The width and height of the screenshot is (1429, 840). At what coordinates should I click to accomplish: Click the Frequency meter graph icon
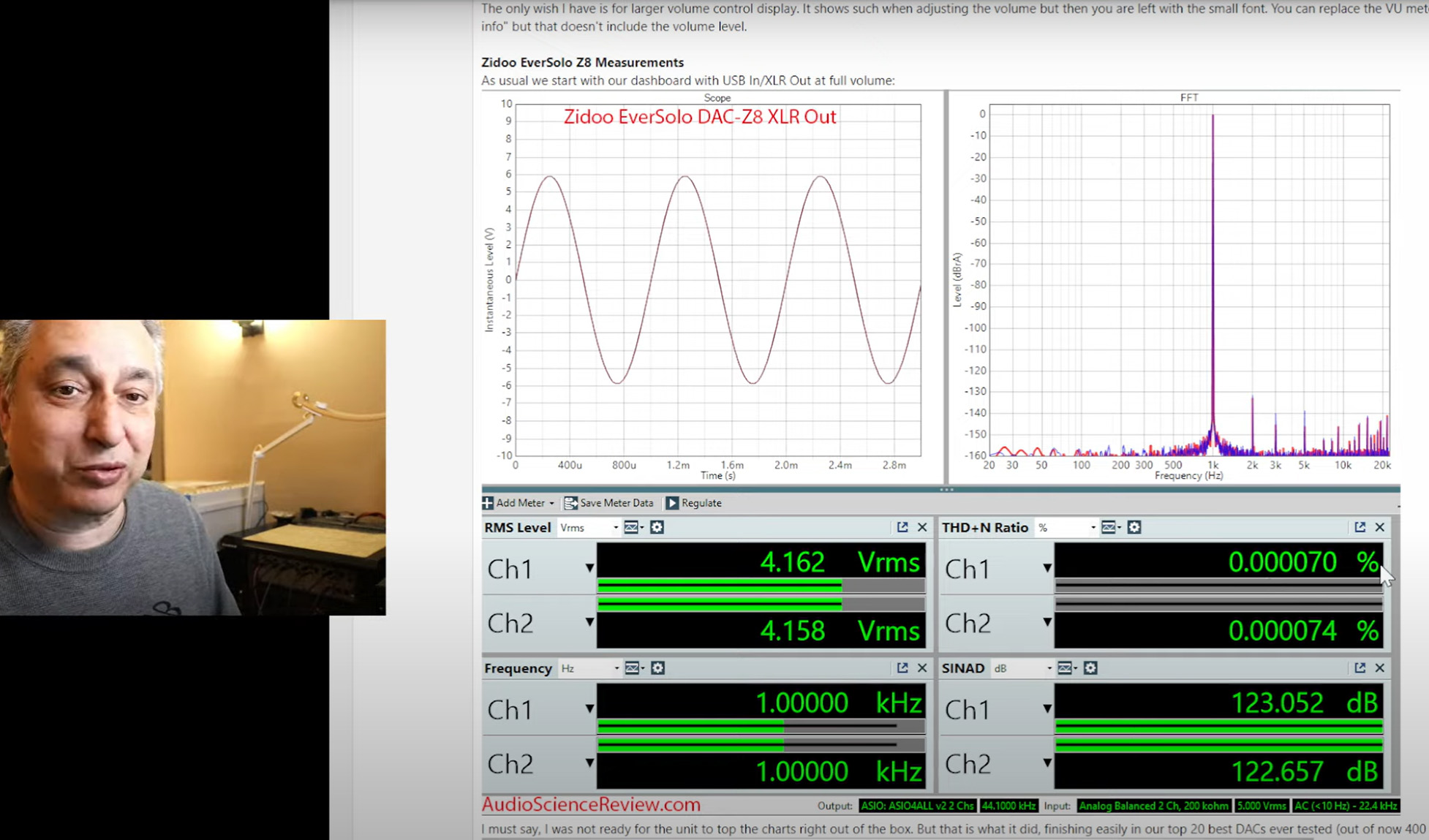(x=633, y=668)
